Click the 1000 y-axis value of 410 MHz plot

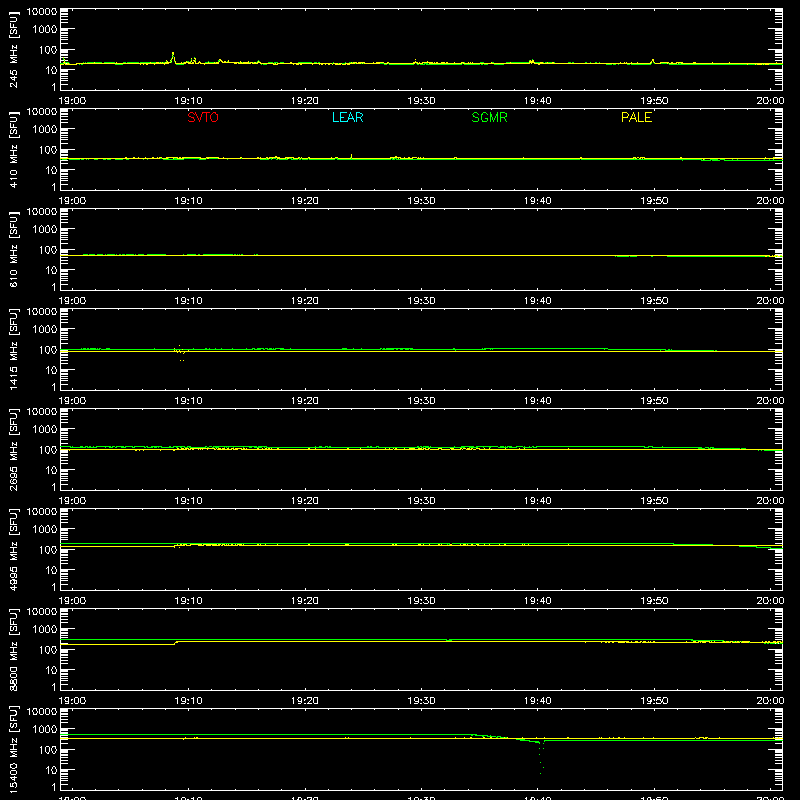pyautogui.click(x=45, y=129)
